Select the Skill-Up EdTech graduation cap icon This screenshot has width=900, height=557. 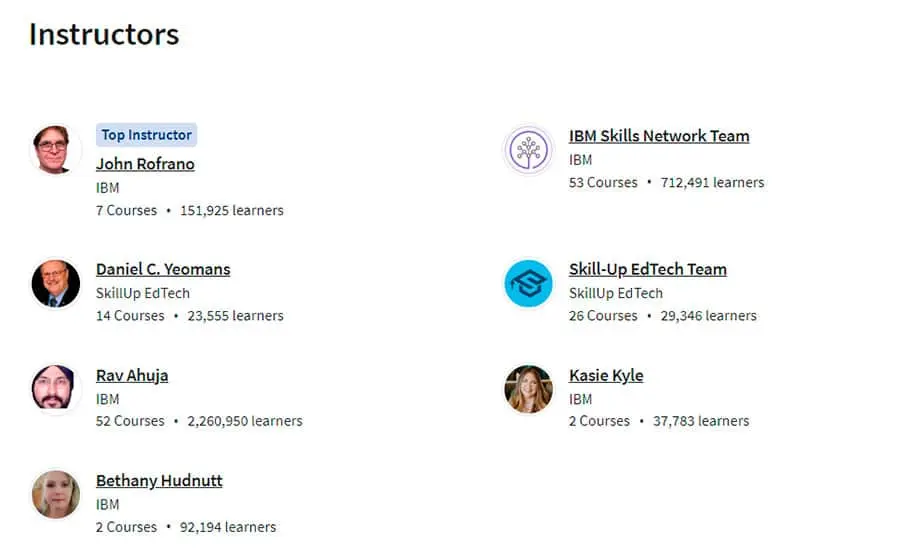coord(528,283)
